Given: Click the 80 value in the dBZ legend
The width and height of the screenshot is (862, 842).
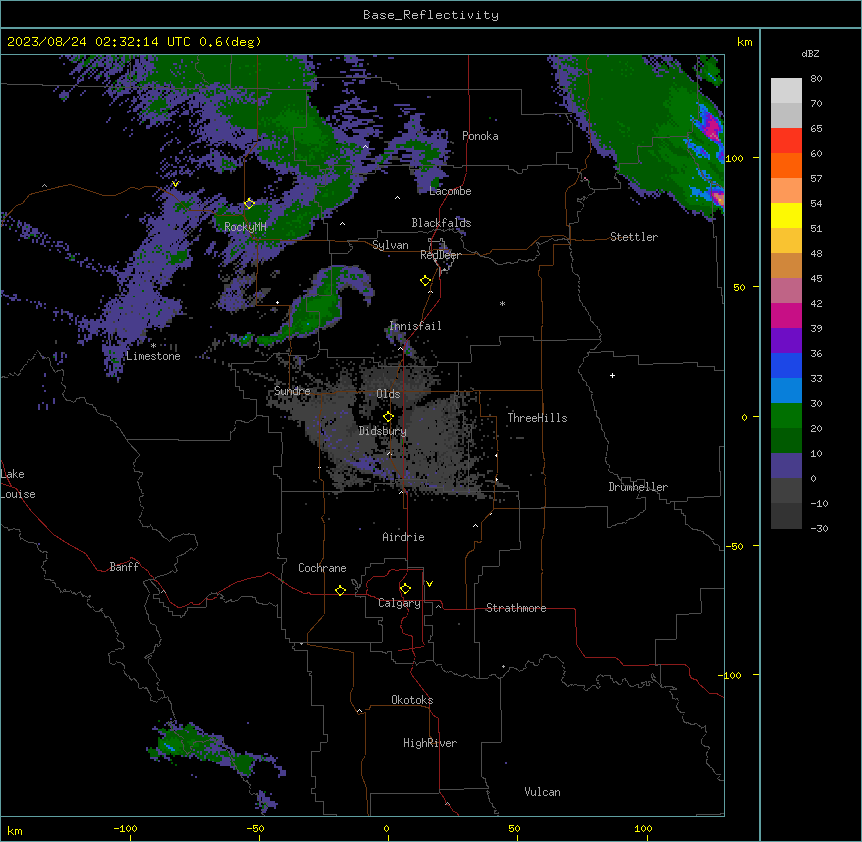Looking at the screenshot, I should coord(816,79).
